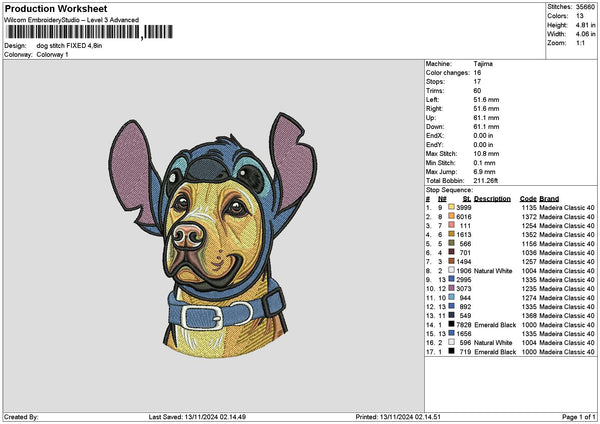600x424 pixels.
Task: Click the blue swatch in stop 9
Action: point(451,279)
